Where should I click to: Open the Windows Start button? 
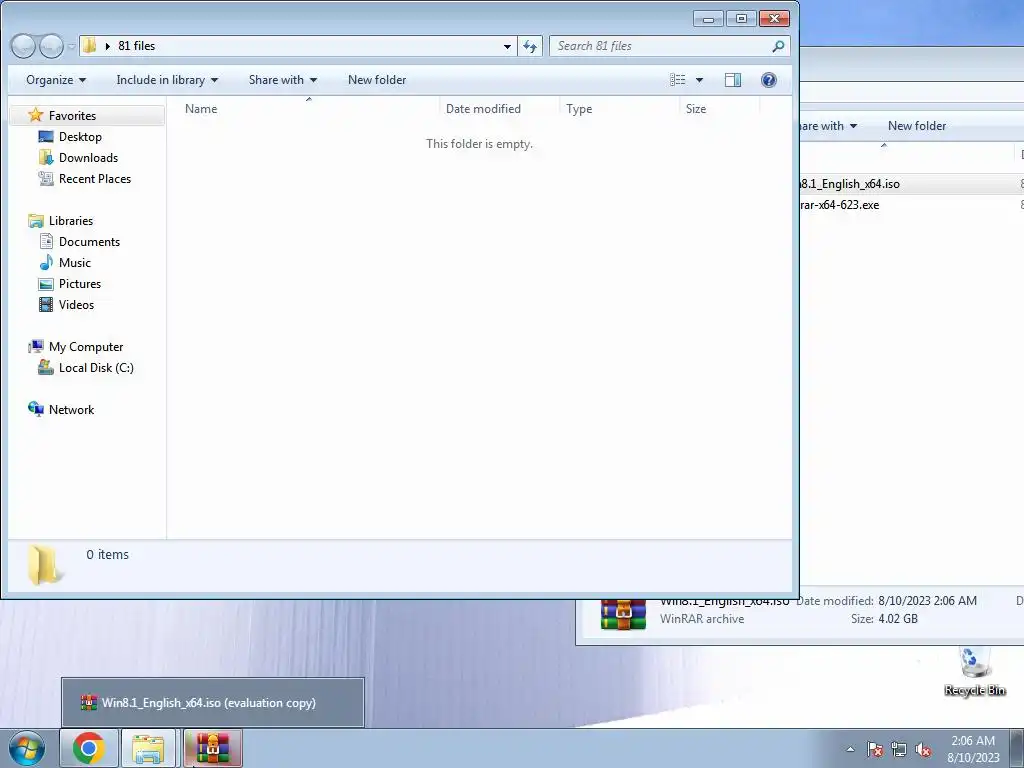coord(27,748)
